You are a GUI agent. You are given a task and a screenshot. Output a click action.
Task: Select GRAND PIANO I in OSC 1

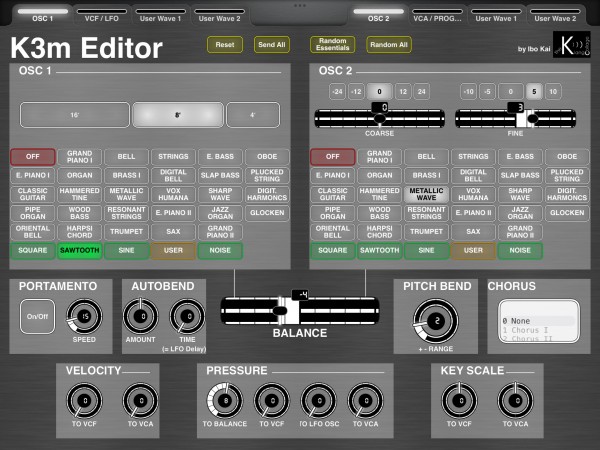[x=80, y=157]
